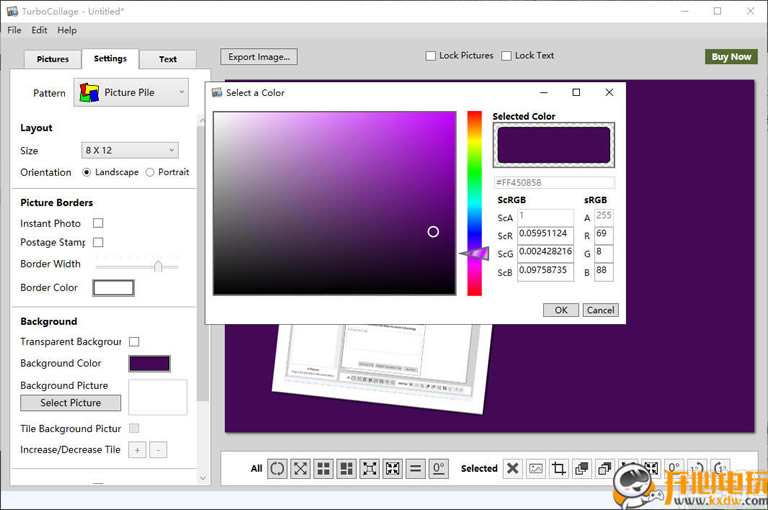Click the equal-sign icon in the All toolbar

click(x=416, y=468)
